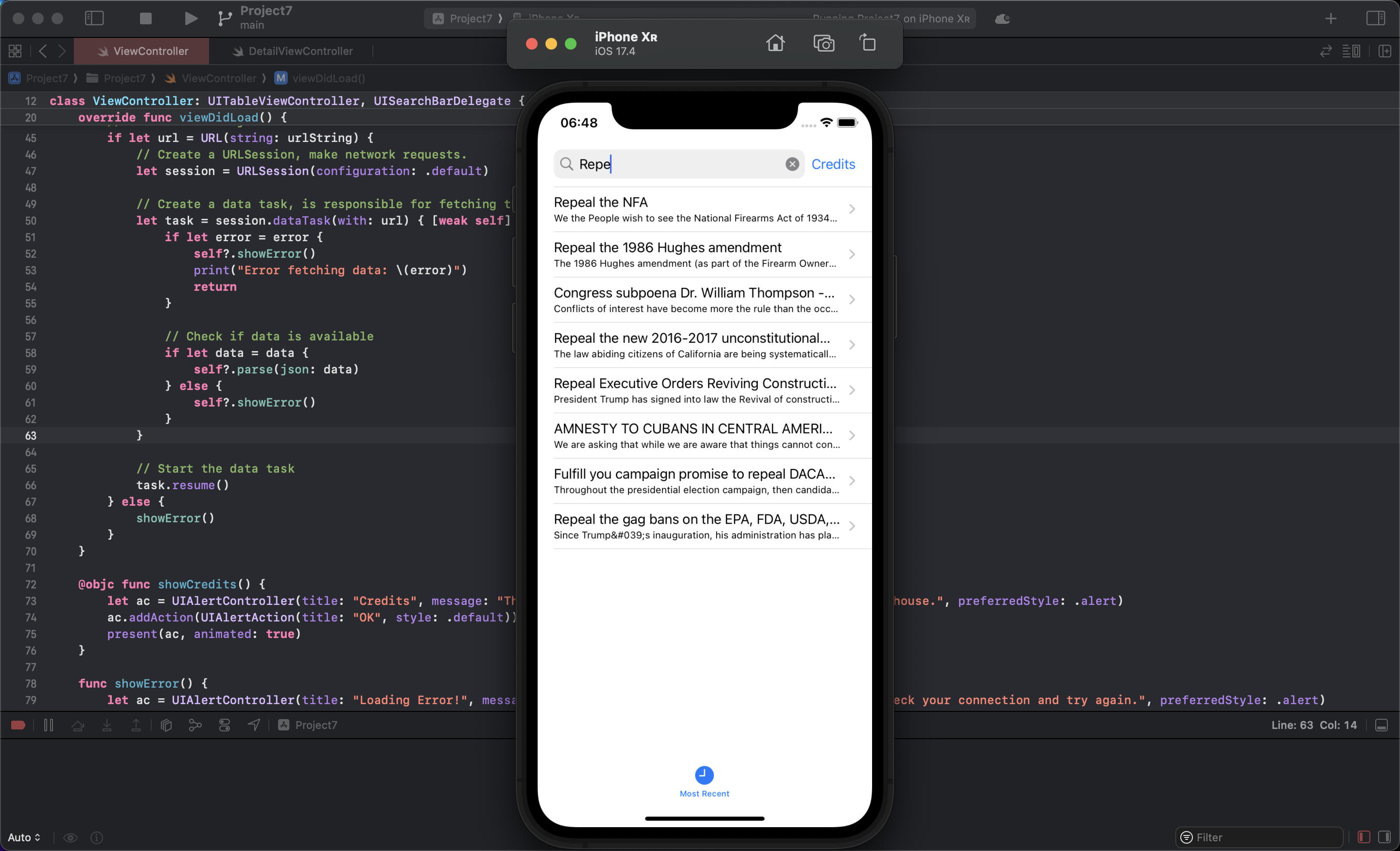Viewport: 1400px width, 851px height.
Task: Deactivate breakpoints in debug bar
Action: [18, 725]
